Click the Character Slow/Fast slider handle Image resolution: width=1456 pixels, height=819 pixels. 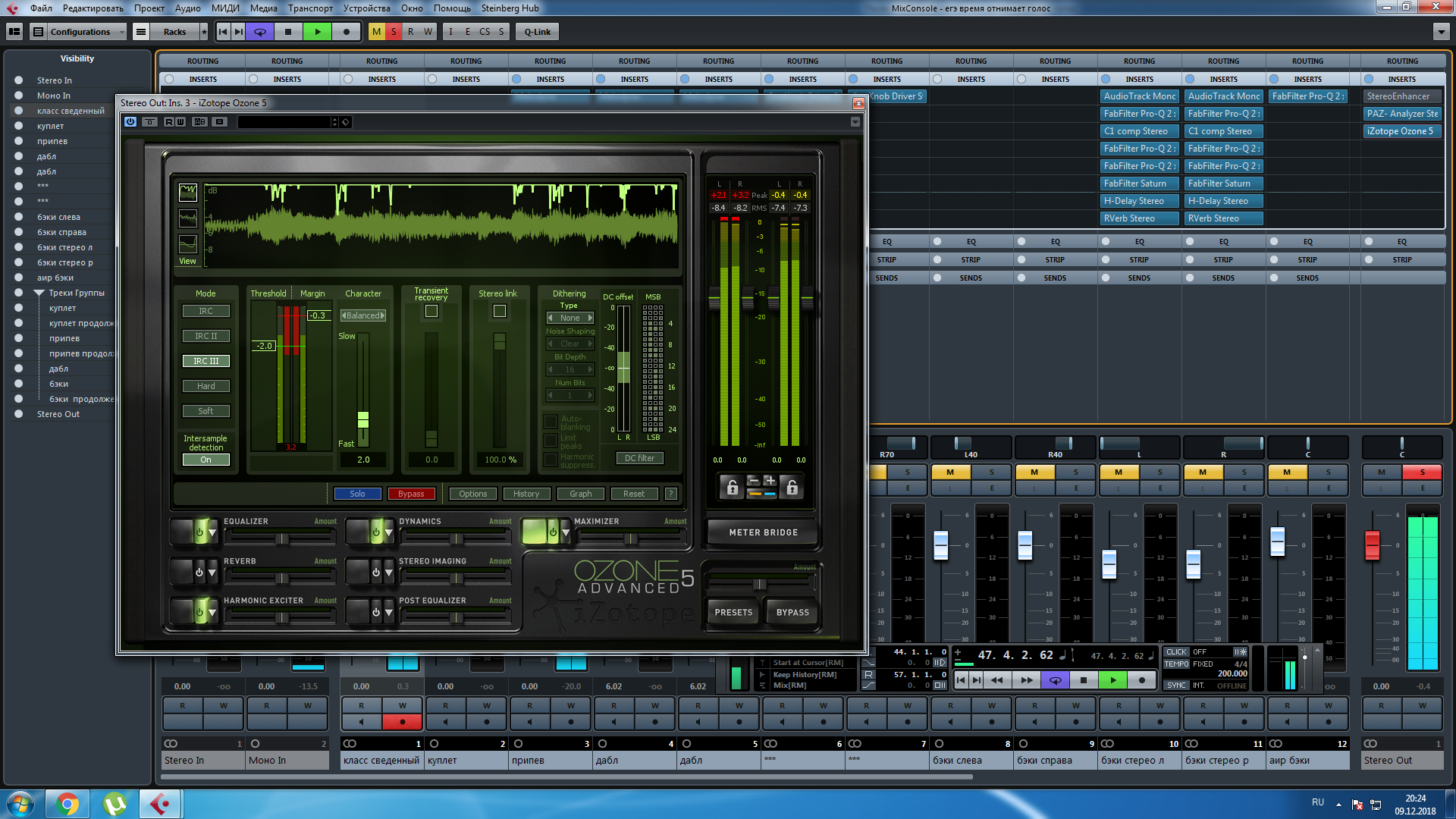pos(363,419)
